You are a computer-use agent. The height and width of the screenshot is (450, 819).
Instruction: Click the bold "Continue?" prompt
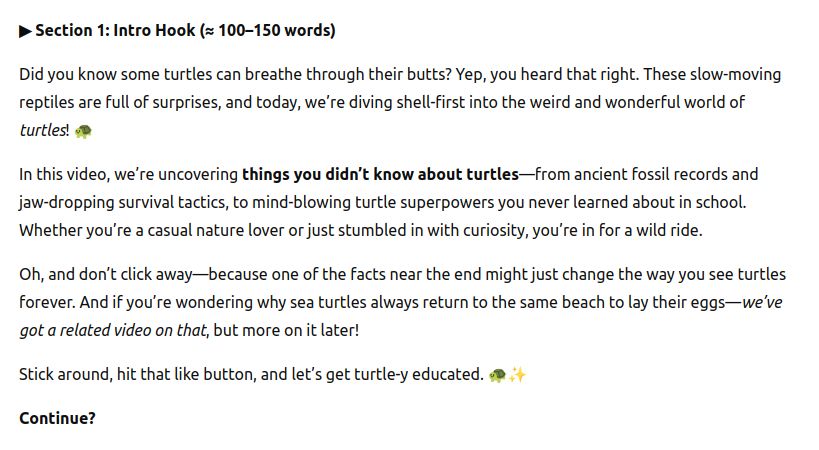pyautogui.click(x=57, y=418)
